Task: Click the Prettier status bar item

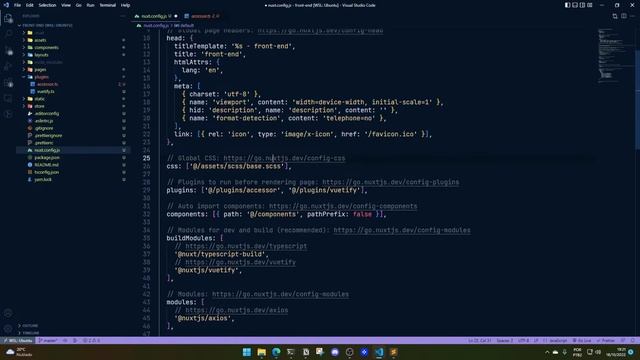Action: (606, 340)
